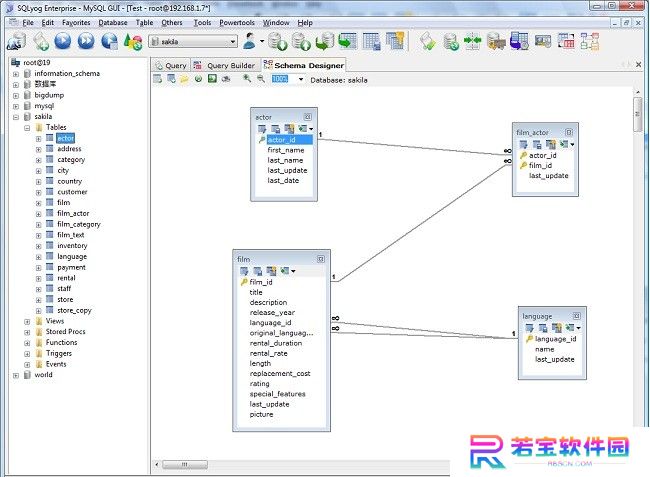Click the zoom in magnifier icon
Viewport: 650px width, 477px height.
[247, 78]
